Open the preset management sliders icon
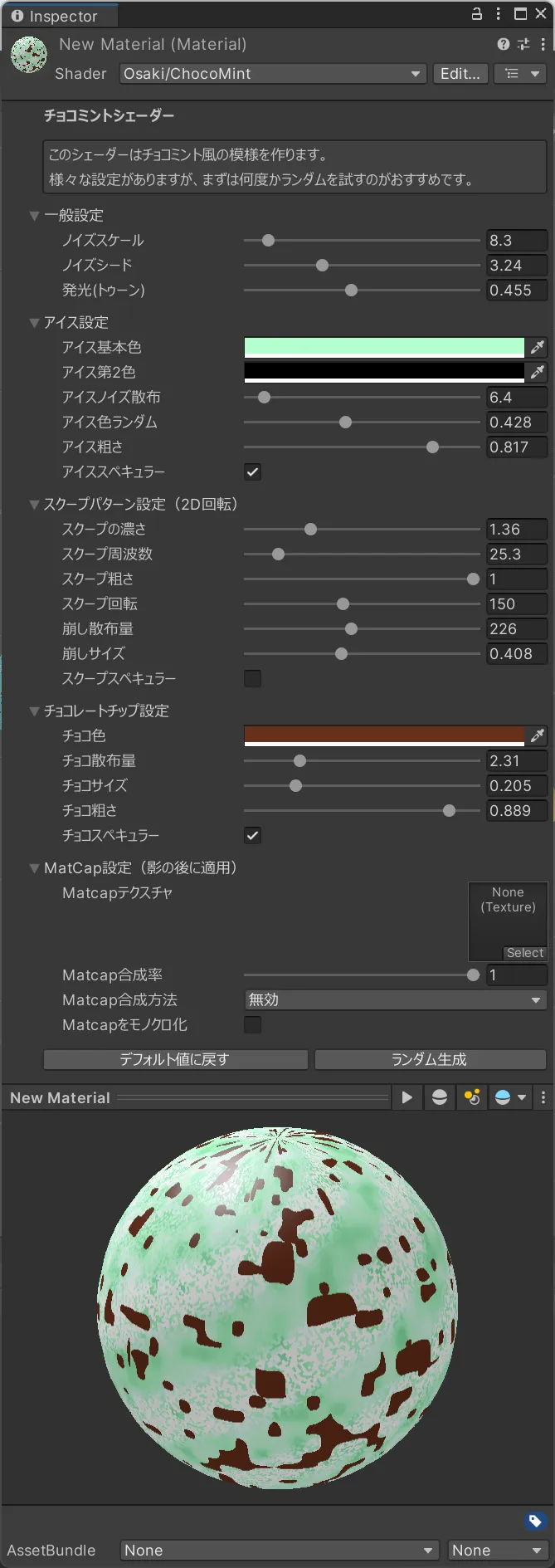This screenshot has height=1568, width=555. (x=523, y=44)
